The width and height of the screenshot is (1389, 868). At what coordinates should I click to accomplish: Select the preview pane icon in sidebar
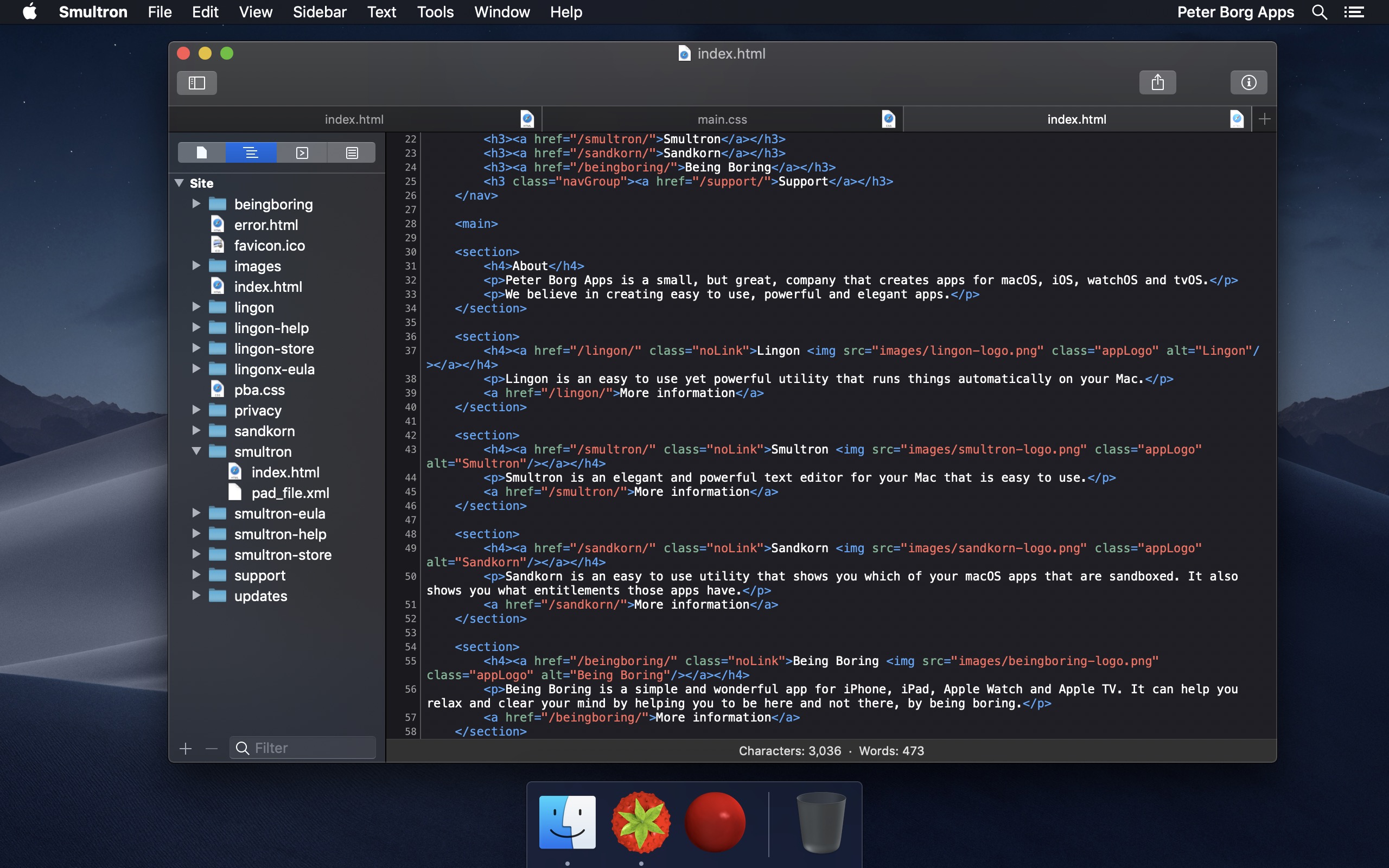(x=301, y=152)
